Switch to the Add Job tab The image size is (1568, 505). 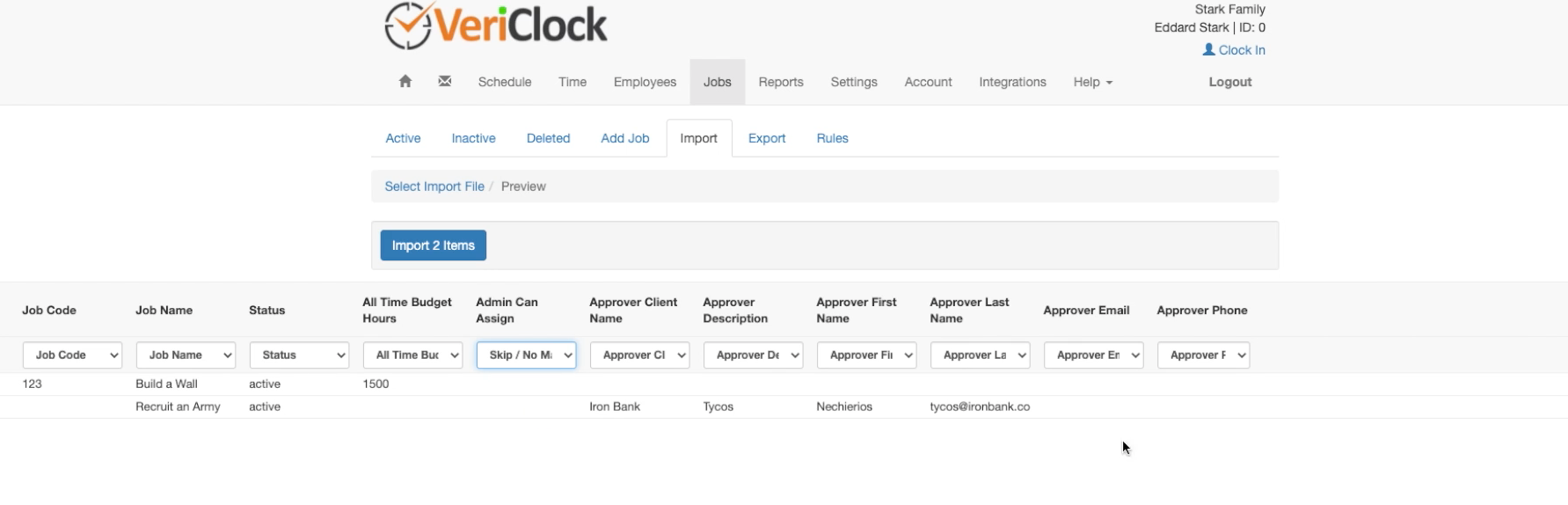point(624,138)
